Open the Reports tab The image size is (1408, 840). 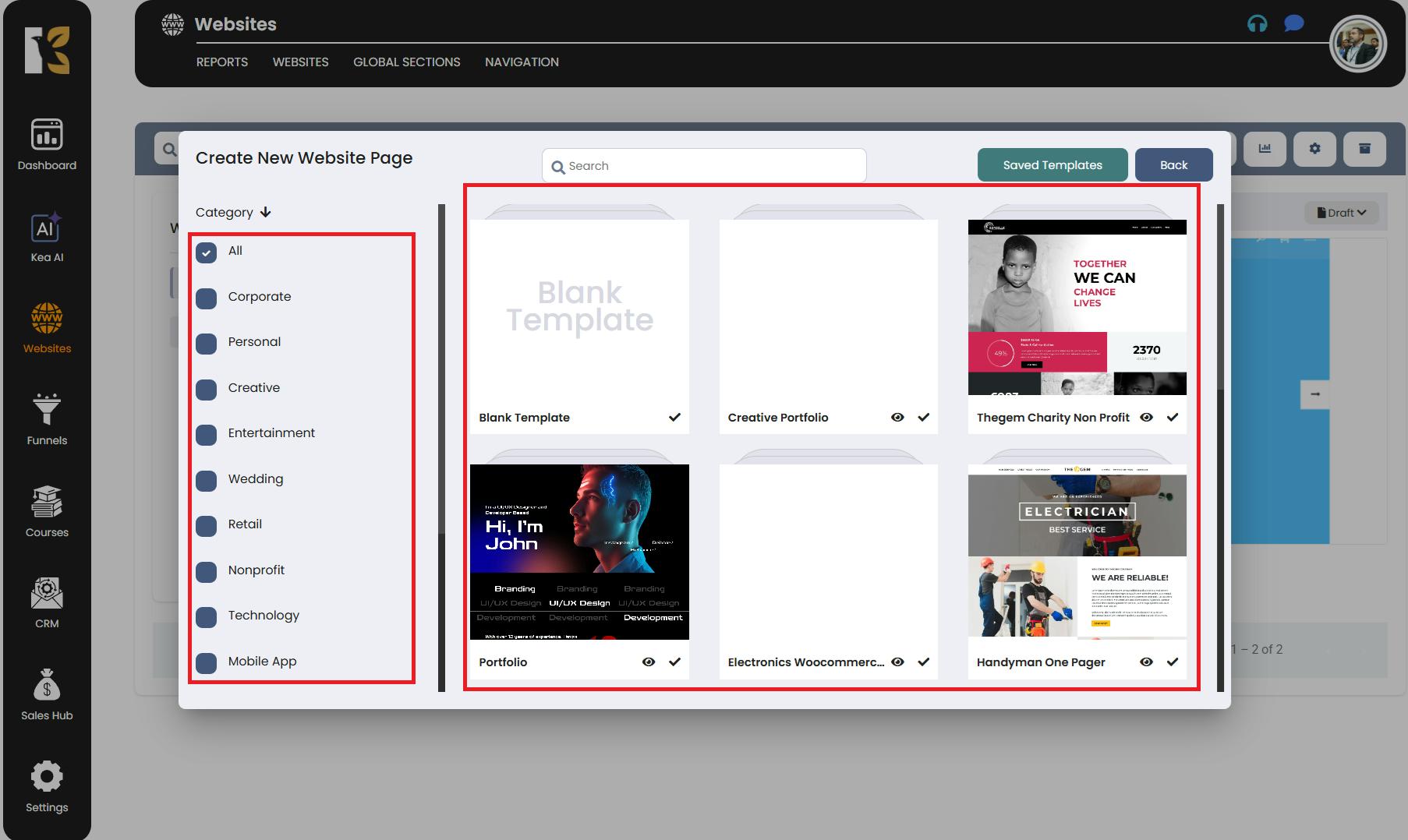[x=221, y=62]
